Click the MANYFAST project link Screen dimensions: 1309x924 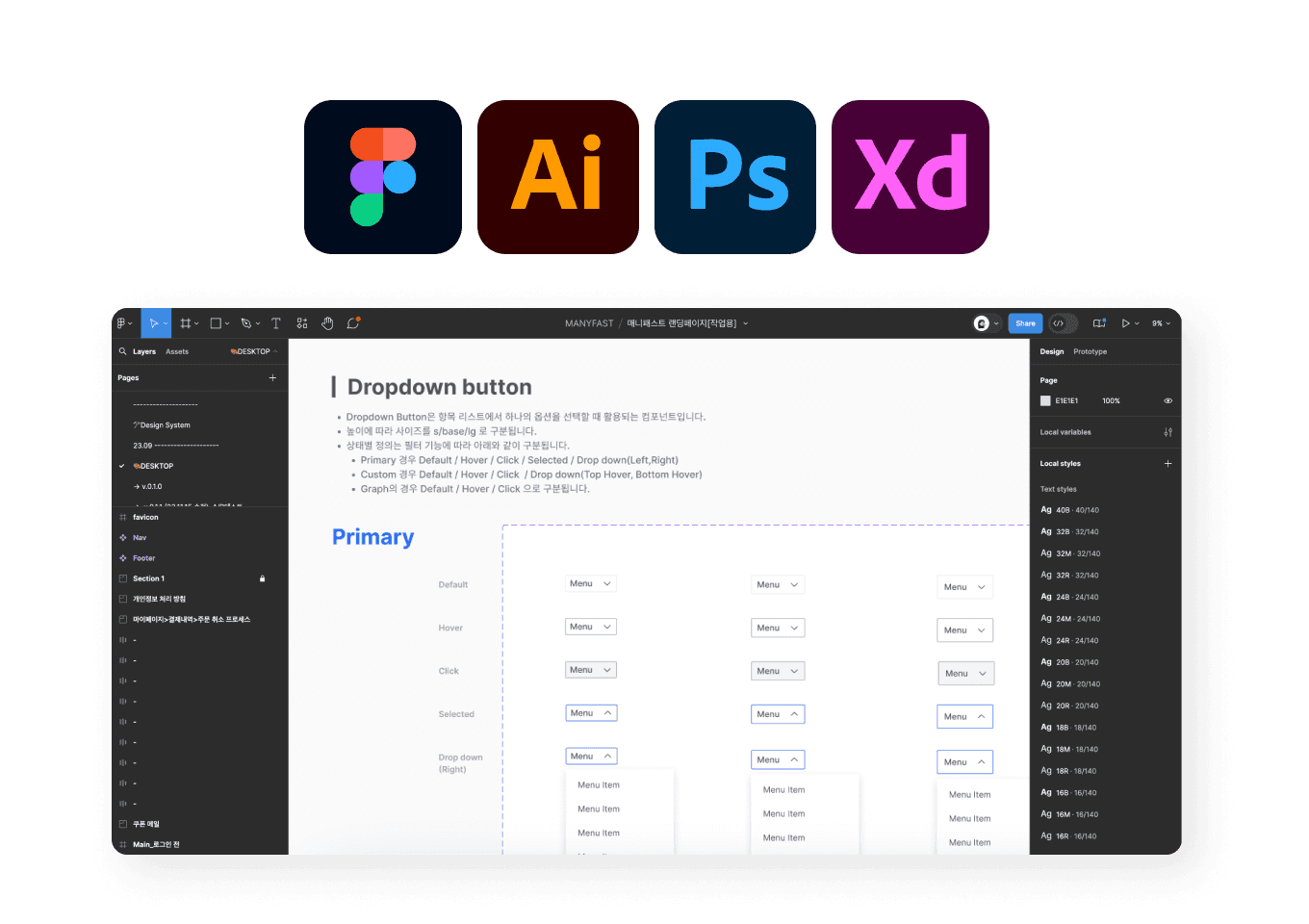pyautogui.click(x=589, y=323)
